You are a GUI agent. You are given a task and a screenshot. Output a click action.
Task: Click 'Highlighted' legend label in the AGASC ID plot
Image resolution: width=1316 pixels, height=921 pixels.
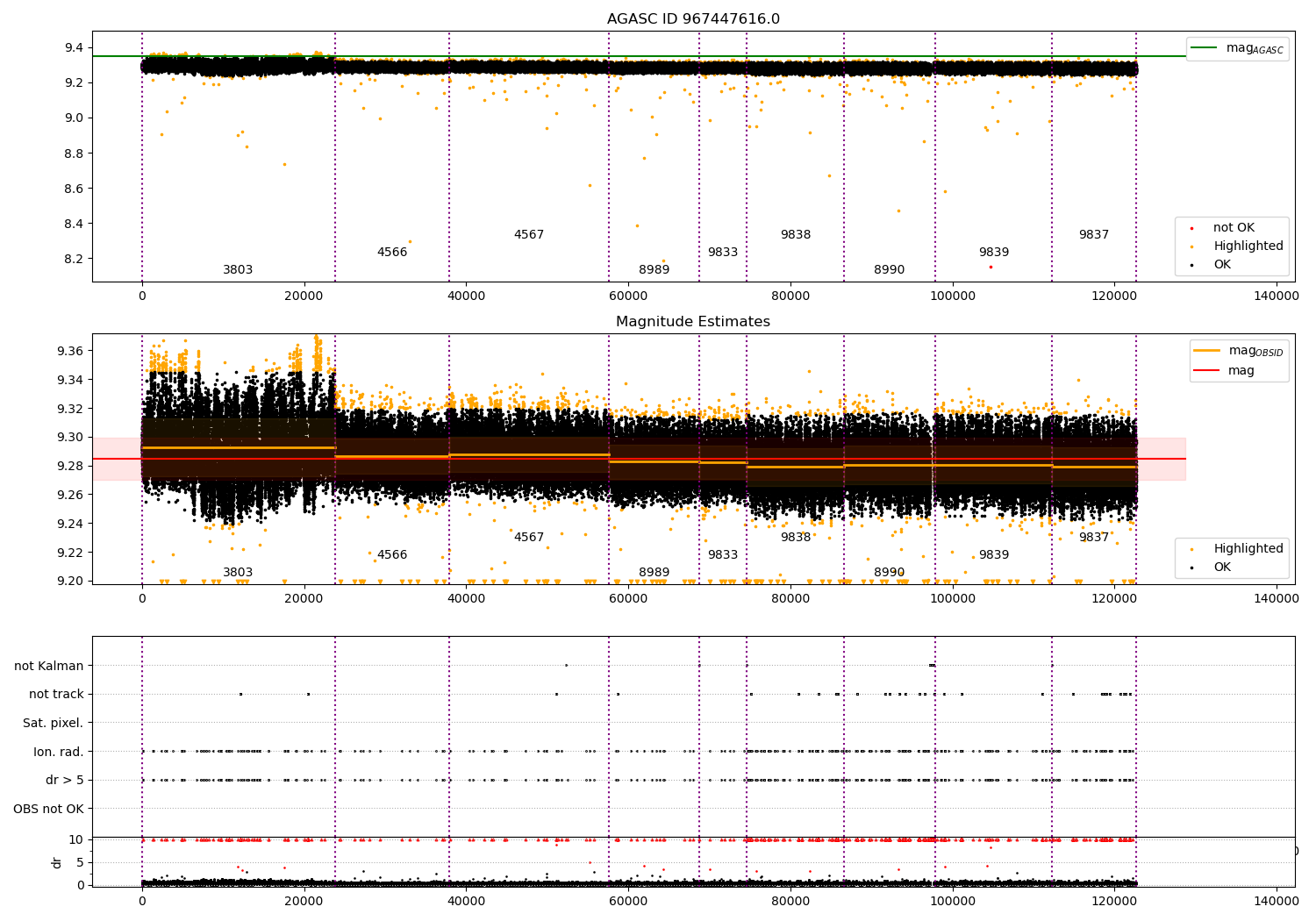pyautogui.click(x=1248, y=246)
